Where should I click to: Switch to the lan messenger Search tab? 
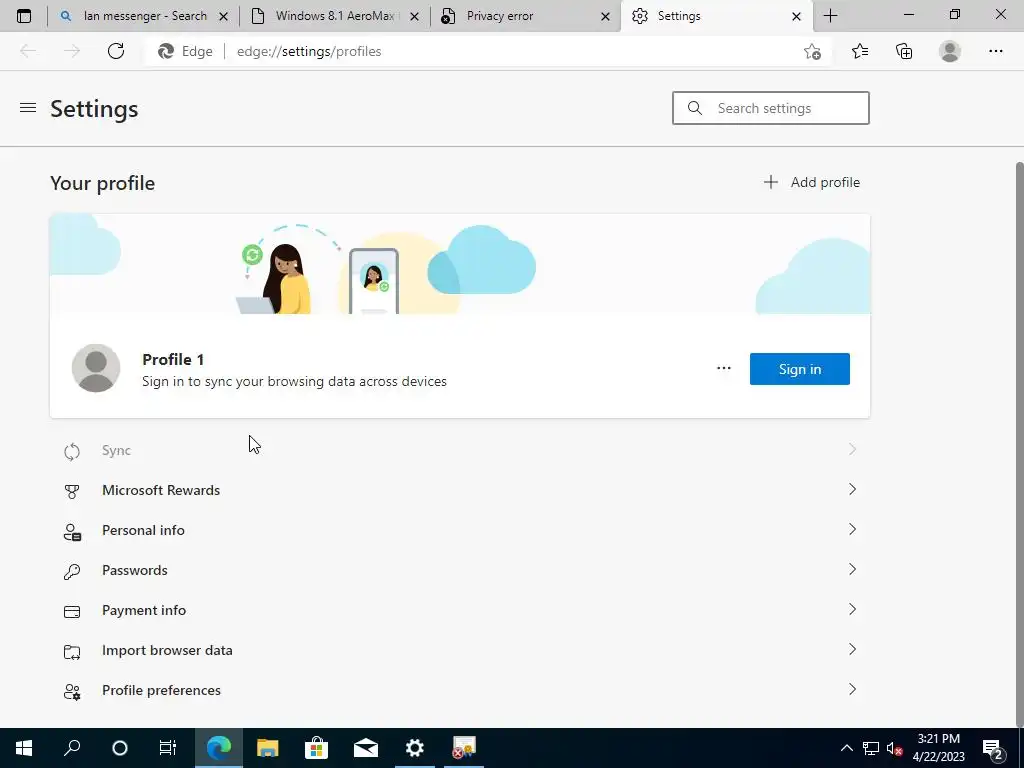pyautogui.click(x=144, y=16)
